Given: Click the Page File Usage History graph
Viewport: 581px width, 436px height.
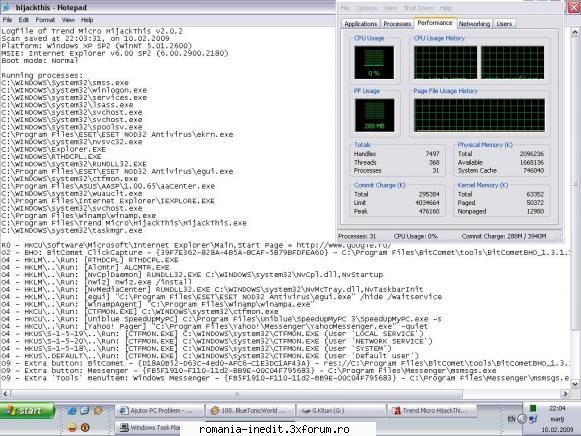Looking at the screenshot, I should pyautogui.click(x=479, y=115).
